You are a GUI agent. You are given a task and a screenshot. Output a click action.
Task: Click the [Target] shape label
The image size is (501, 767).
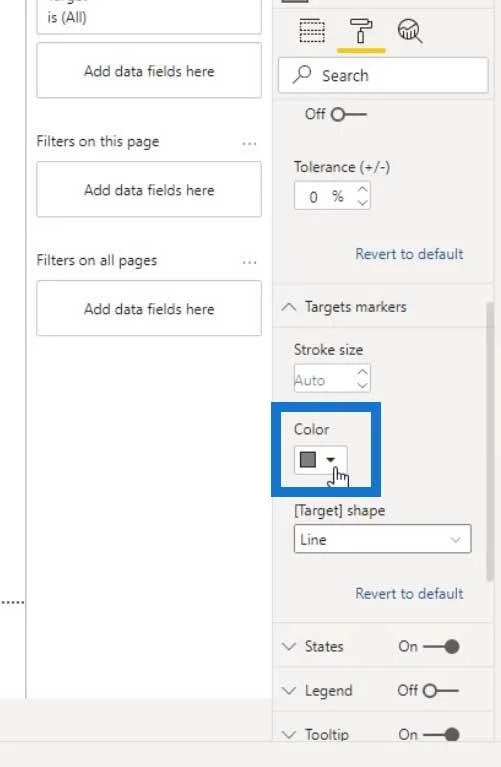point(340,511)
